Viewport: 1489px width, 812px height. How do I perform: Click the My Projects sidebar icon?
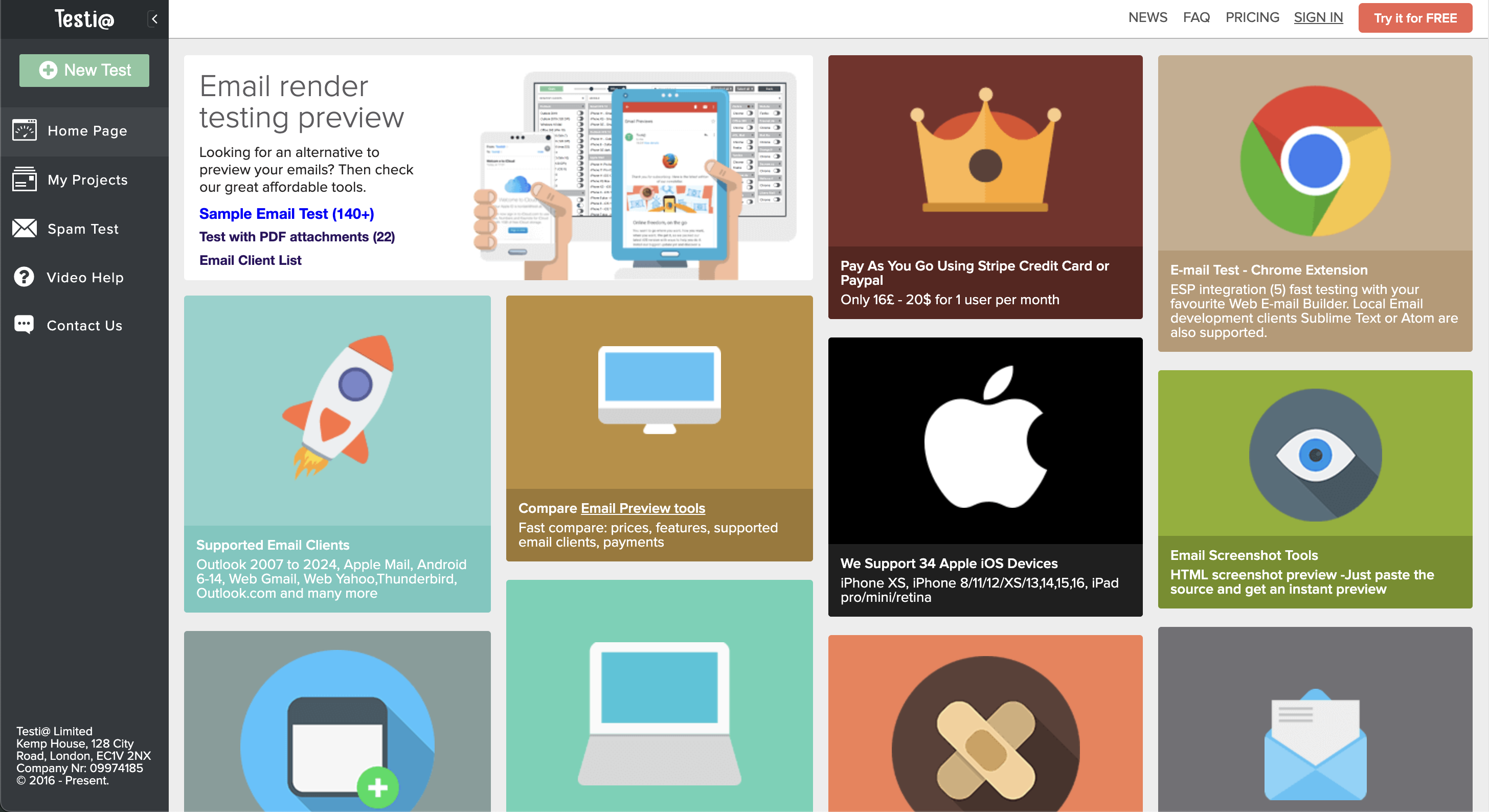click(x=24, y=179)
